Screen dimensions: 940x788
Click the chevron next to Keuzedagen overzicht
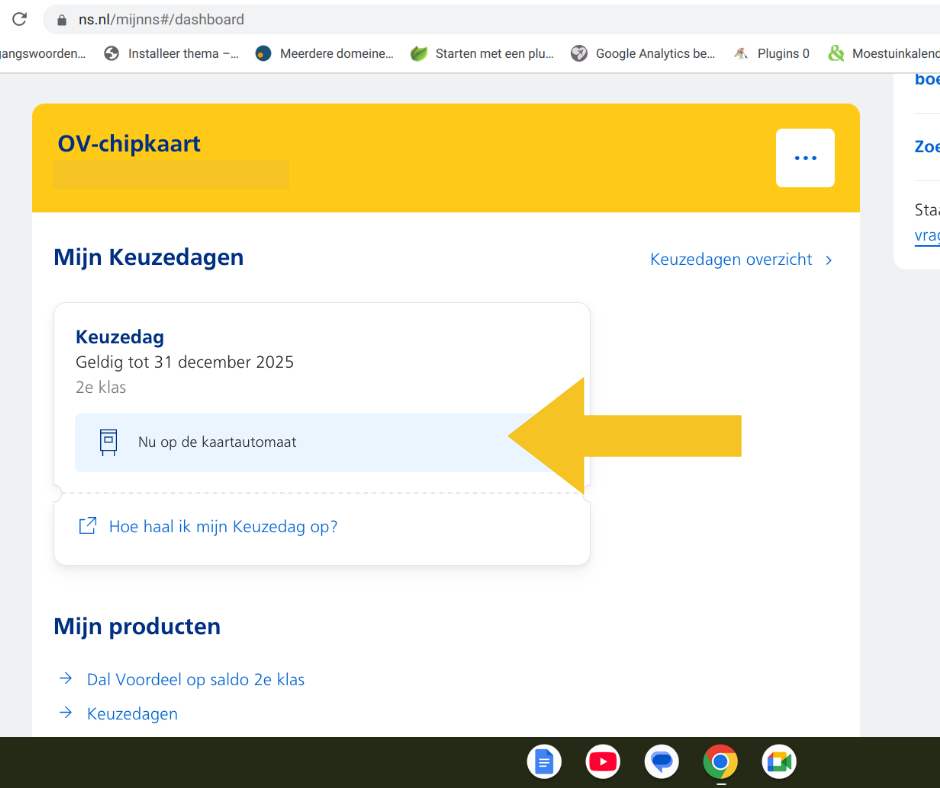click(828, 260)
